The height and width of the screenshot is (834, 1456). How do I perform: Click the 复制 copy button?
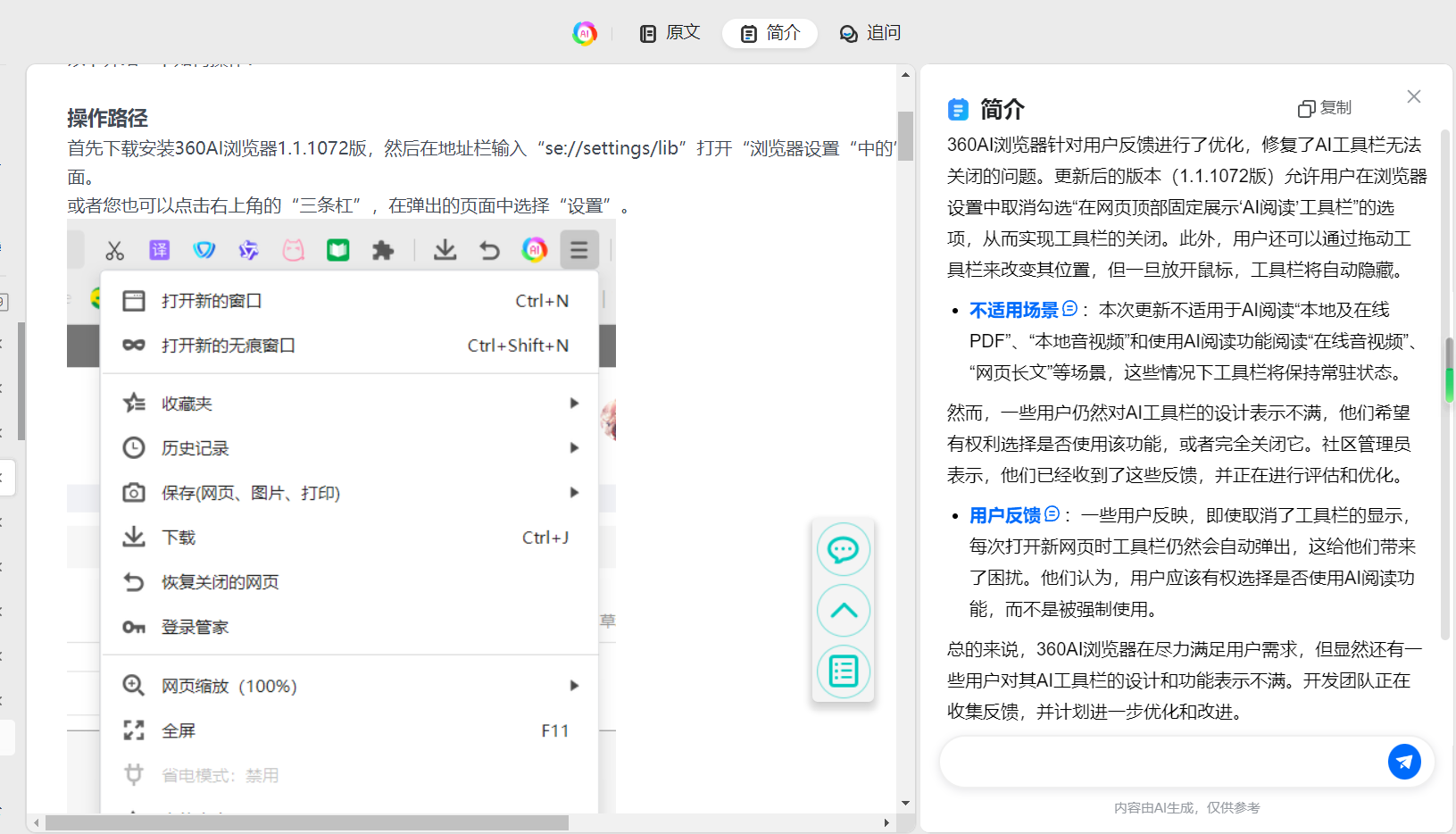pos(1325,108)
